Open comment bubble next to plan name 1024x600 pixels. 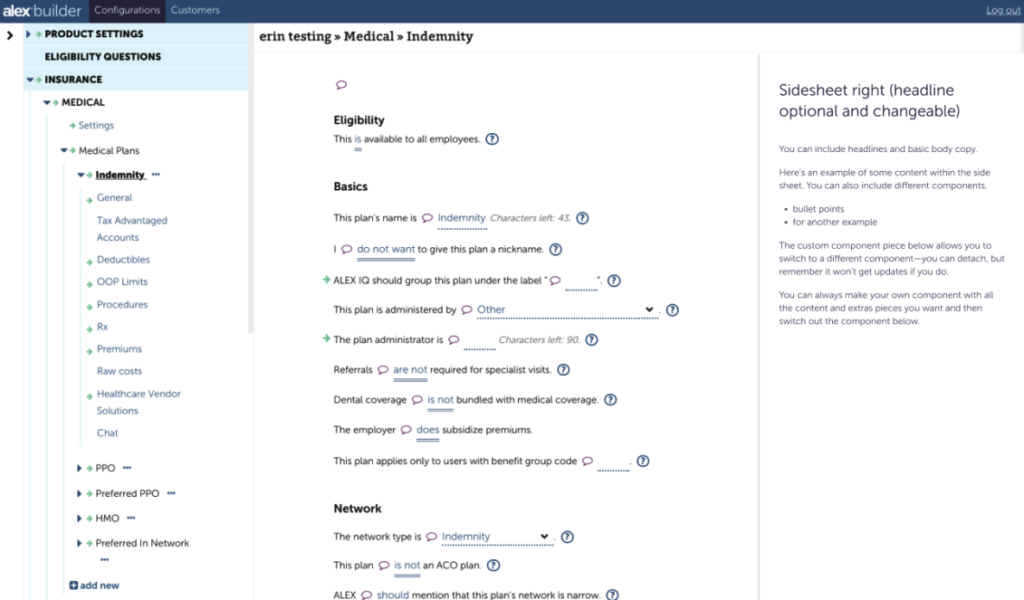click(427, 218)
